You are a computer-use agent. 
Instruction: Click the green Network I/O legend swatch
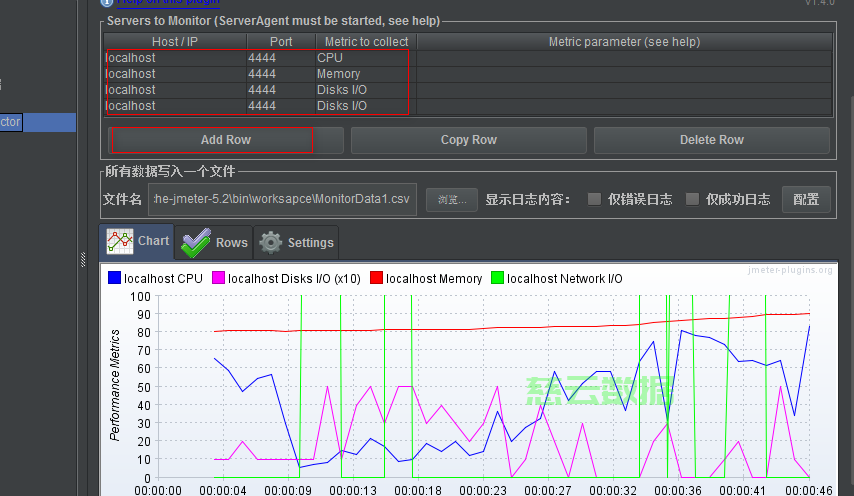tap(496, 279)
